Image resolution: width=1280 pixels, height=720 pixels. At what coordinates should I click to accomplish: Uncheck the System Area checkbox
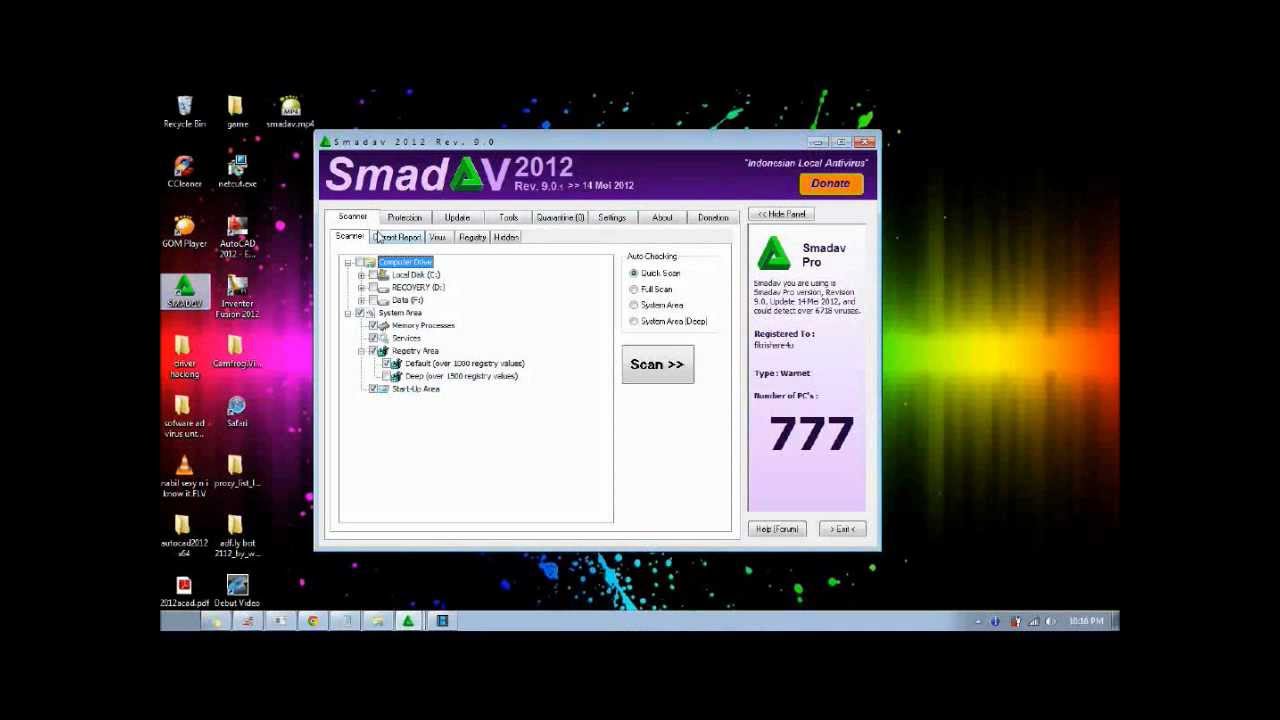361,313
